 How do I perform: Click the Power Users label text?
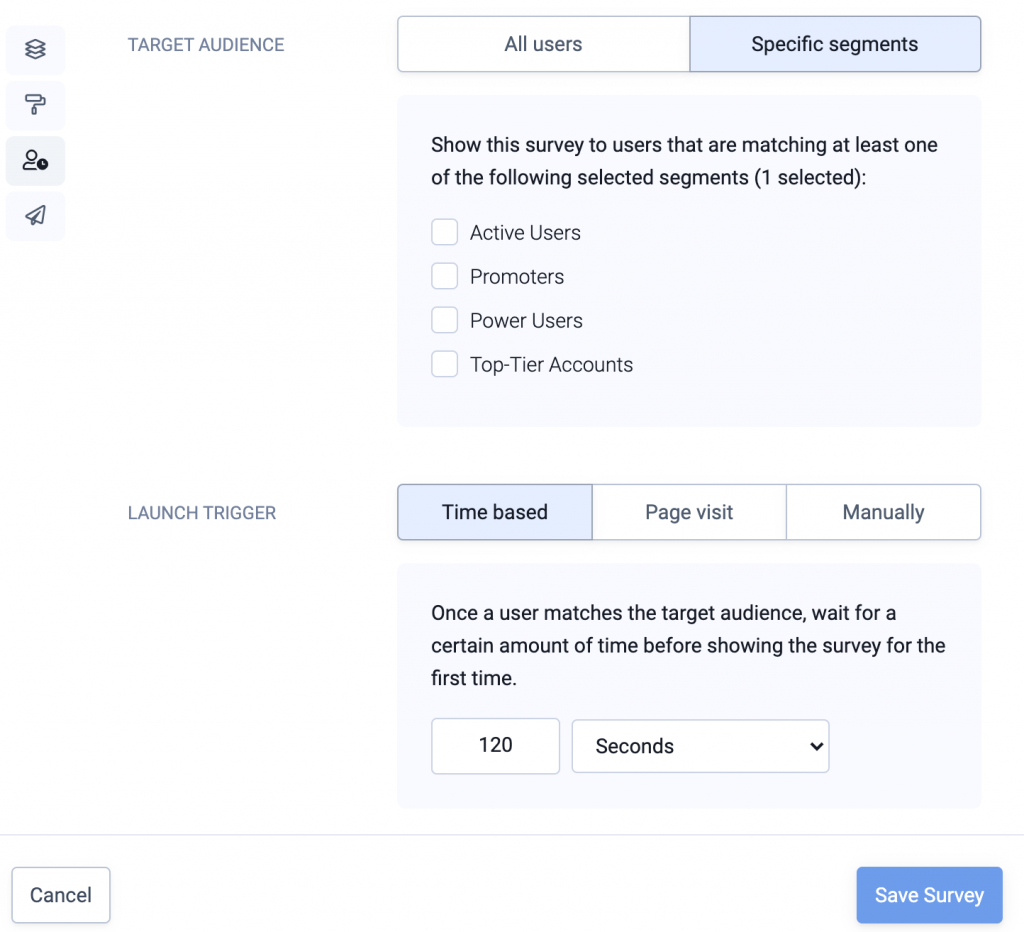[526, 321]
